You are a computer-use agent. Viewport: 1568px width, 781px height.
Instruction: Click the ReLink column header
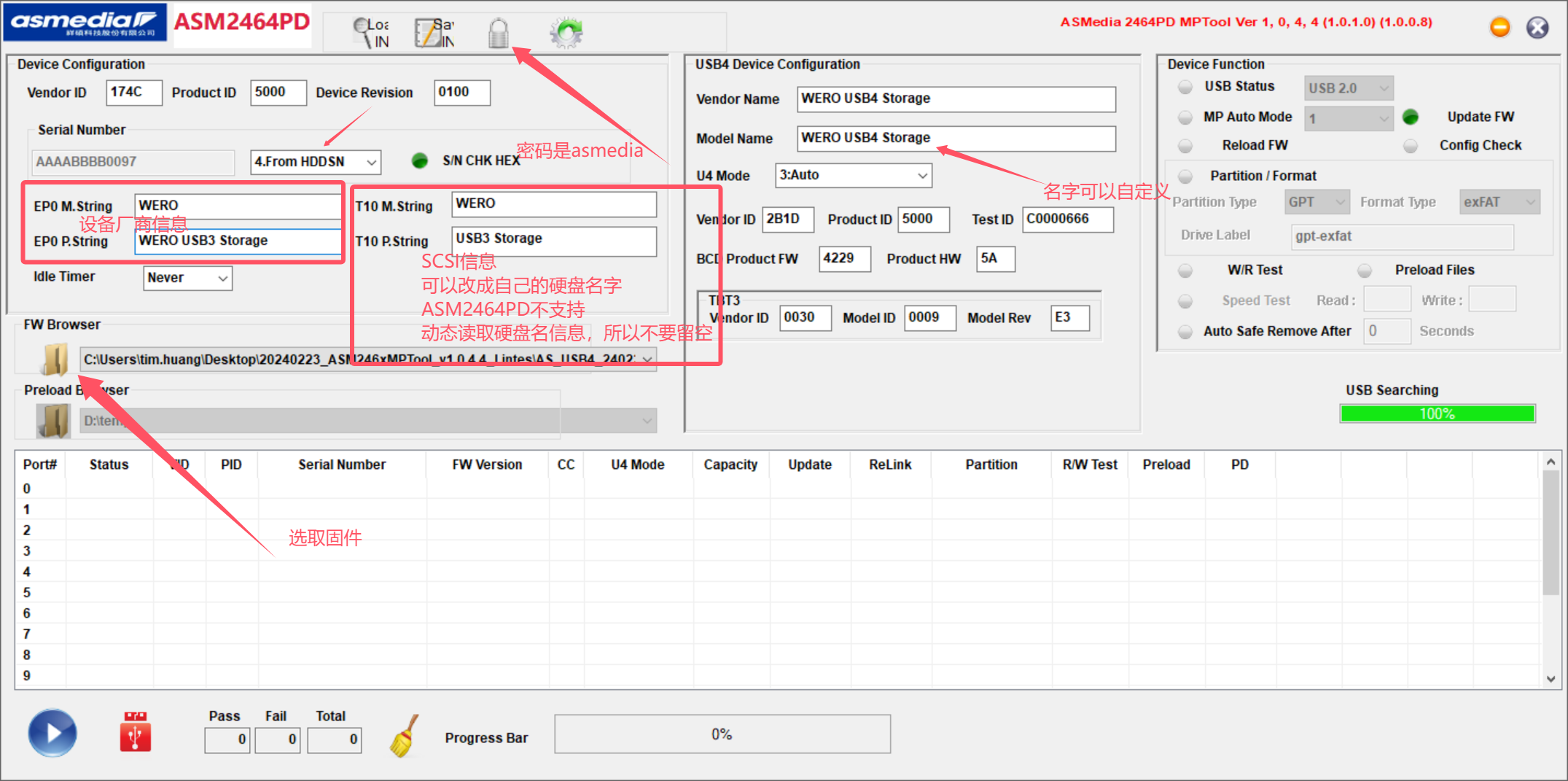pyautogui.click(x=890, y=465)
